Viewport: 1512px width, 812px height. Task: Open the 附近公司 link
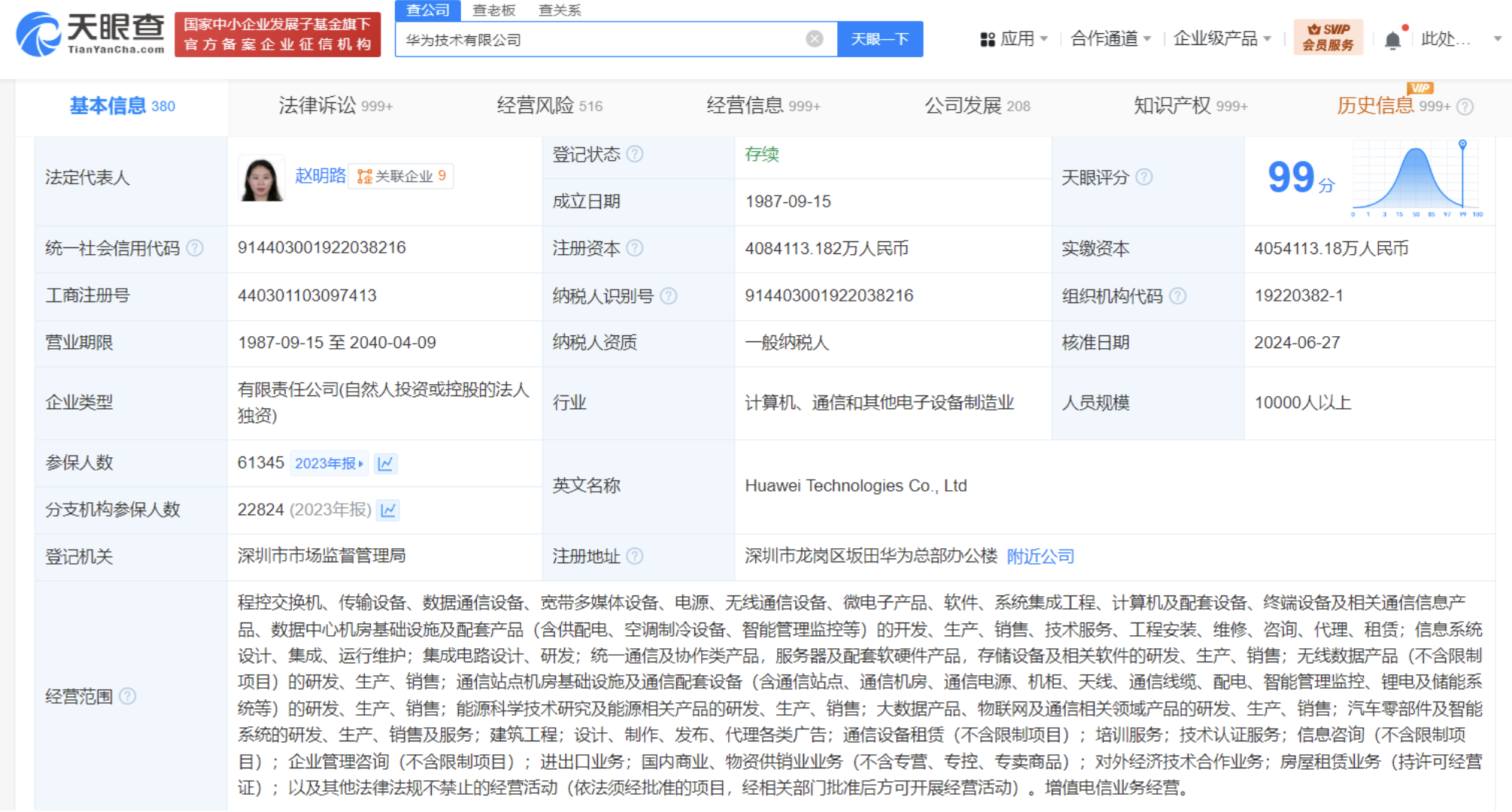[1040, 557]
